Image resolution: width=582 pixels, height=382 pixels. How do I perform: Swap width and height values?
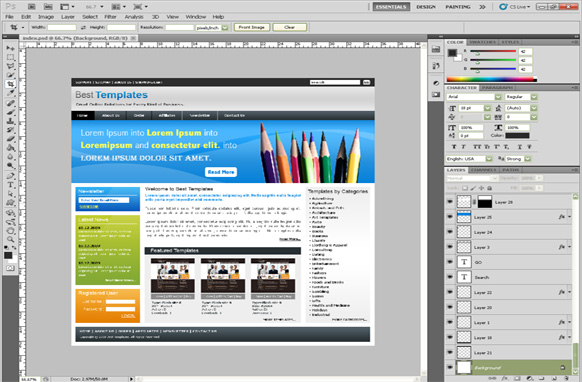(83, 27)
